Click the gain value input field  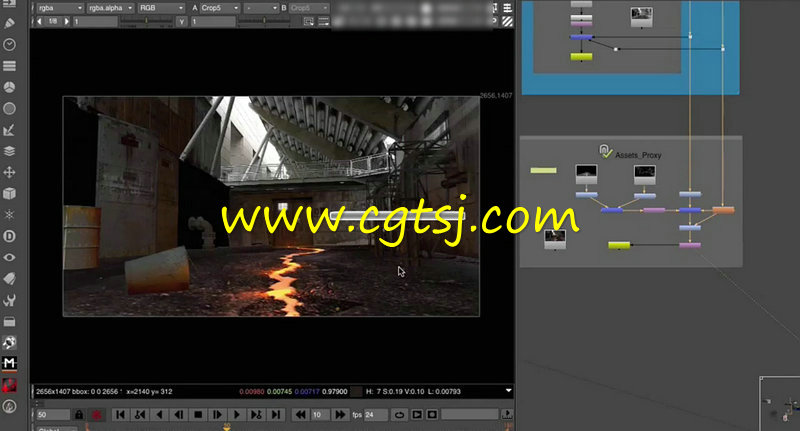pyautogui.click(x=95, y=21)
